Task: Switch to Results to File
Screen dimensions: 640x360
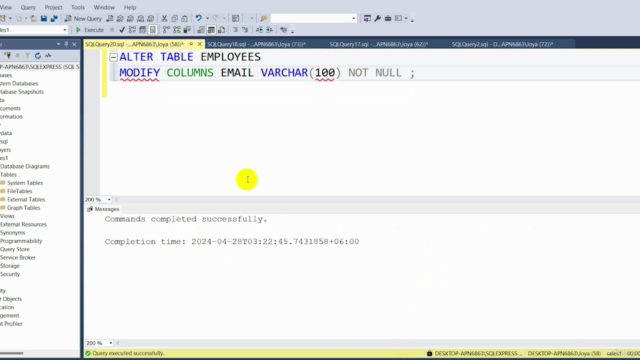Action: [x=221, y=30]
